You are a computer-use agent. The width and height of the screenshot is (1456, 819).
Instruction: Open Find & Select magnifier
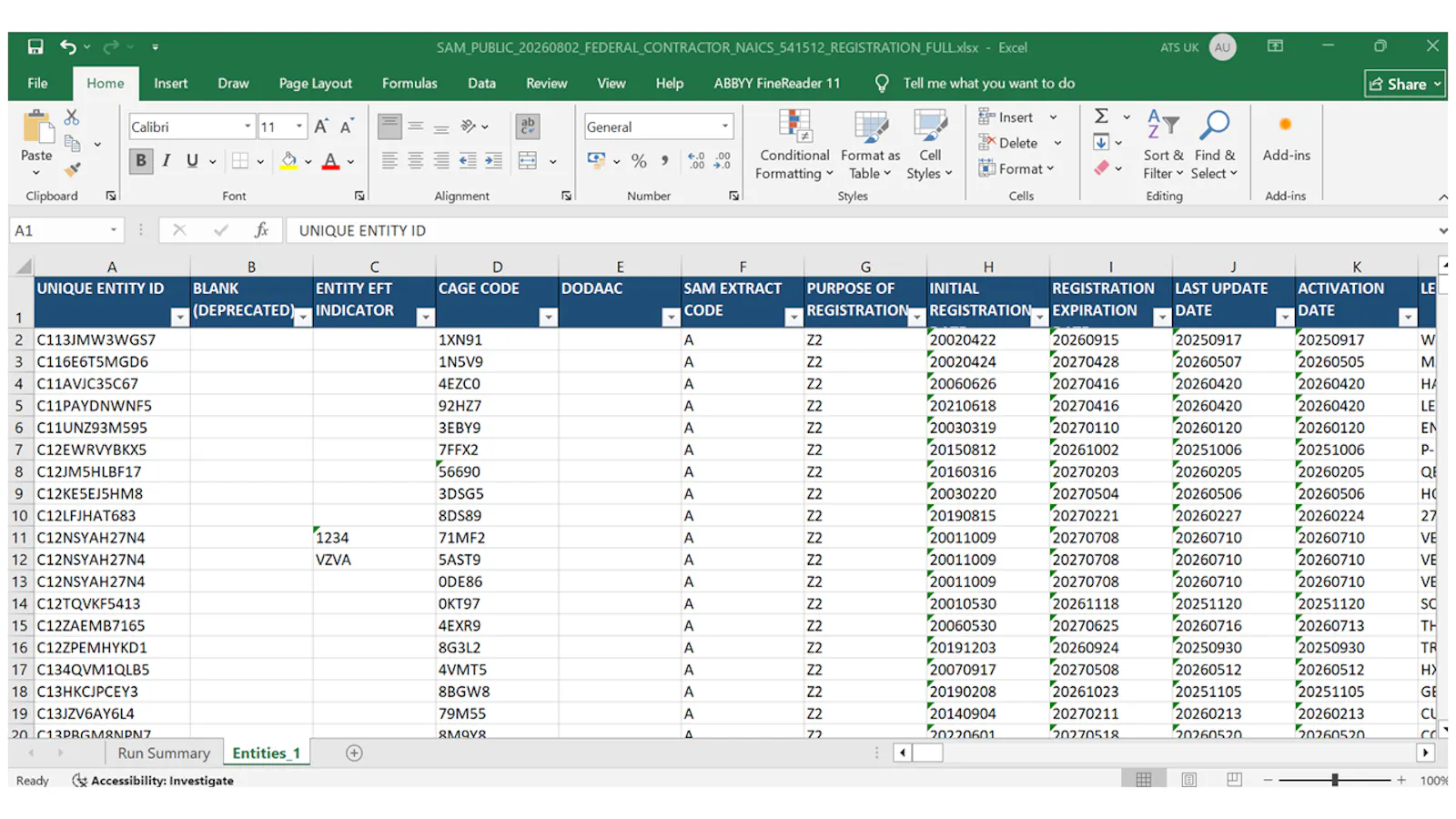tap(1215, 146)
